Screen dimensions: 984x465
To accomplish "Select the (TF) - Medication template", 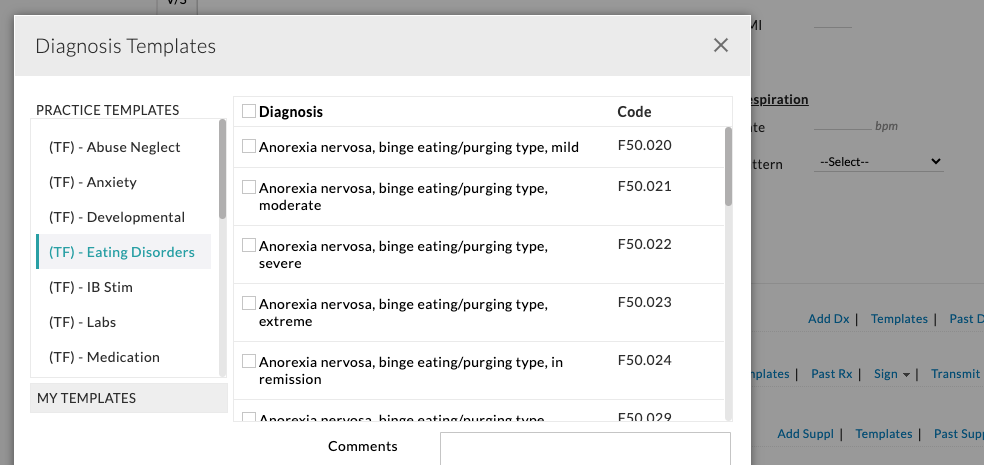I will click(x=103, y=357).
